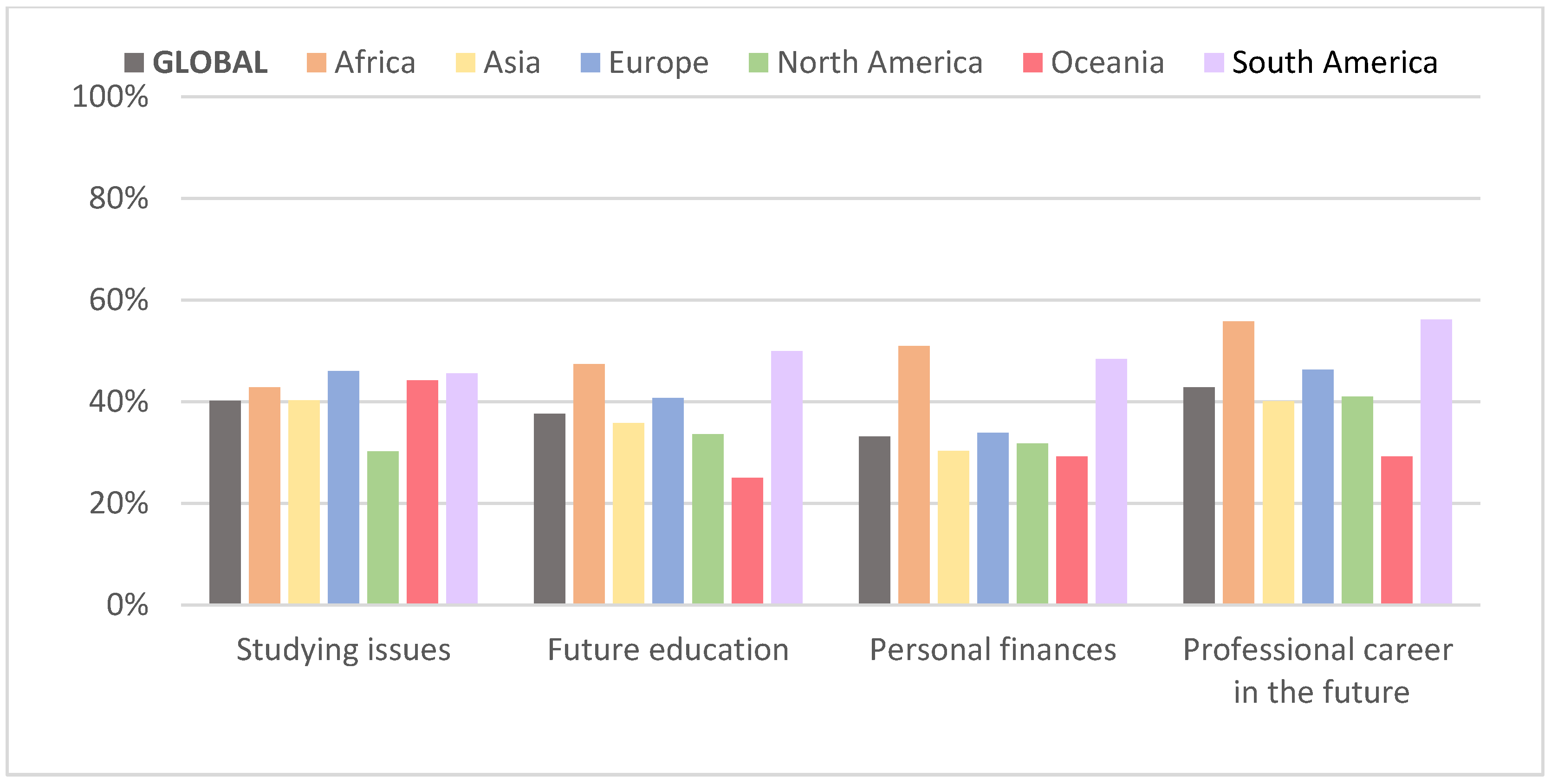Select the South America bar in Future education

coord(786,477)
